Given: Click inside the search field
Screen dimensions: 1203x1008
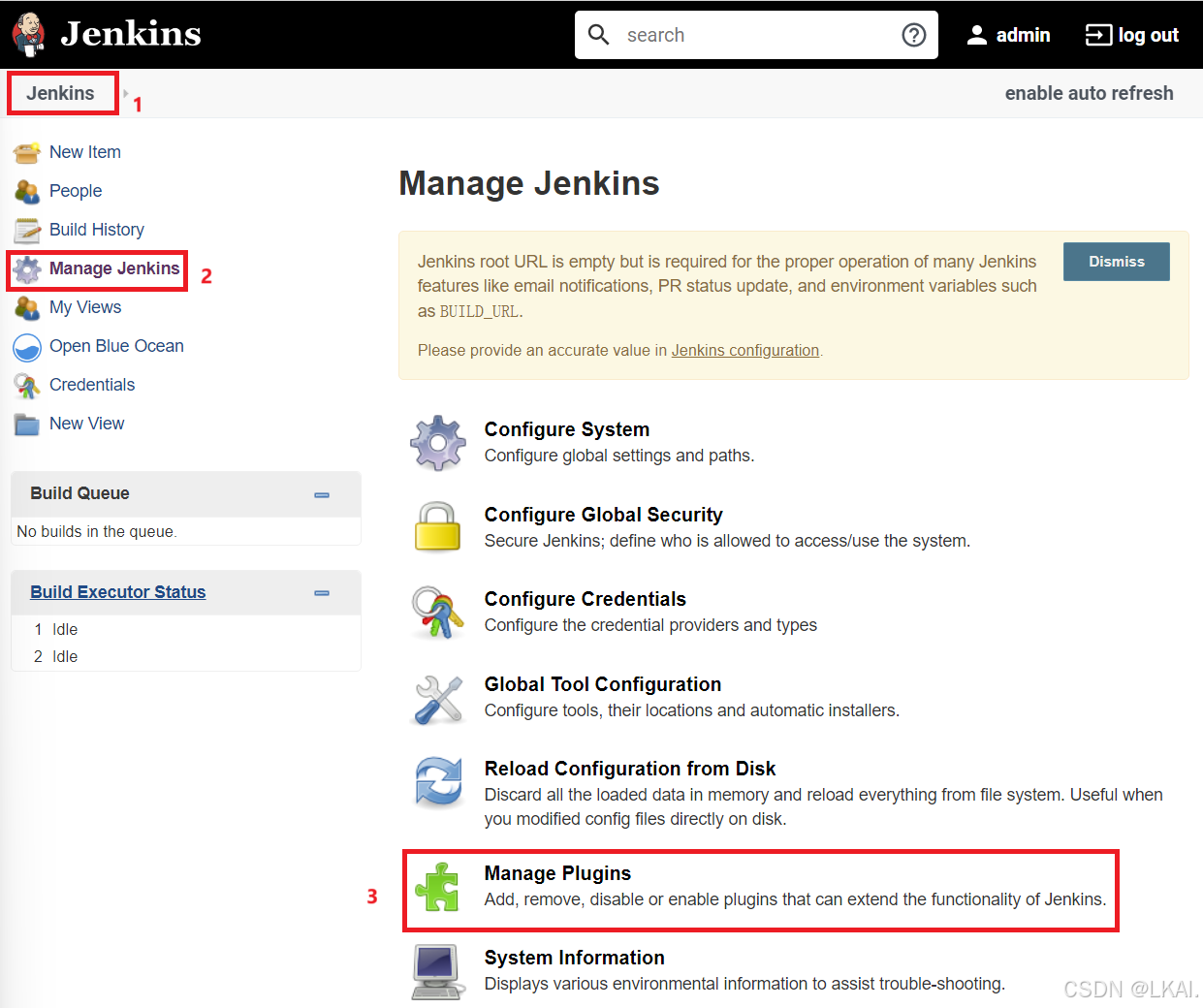Looking at the screenshot, I should pyautogui.click(x=756, y=35).
